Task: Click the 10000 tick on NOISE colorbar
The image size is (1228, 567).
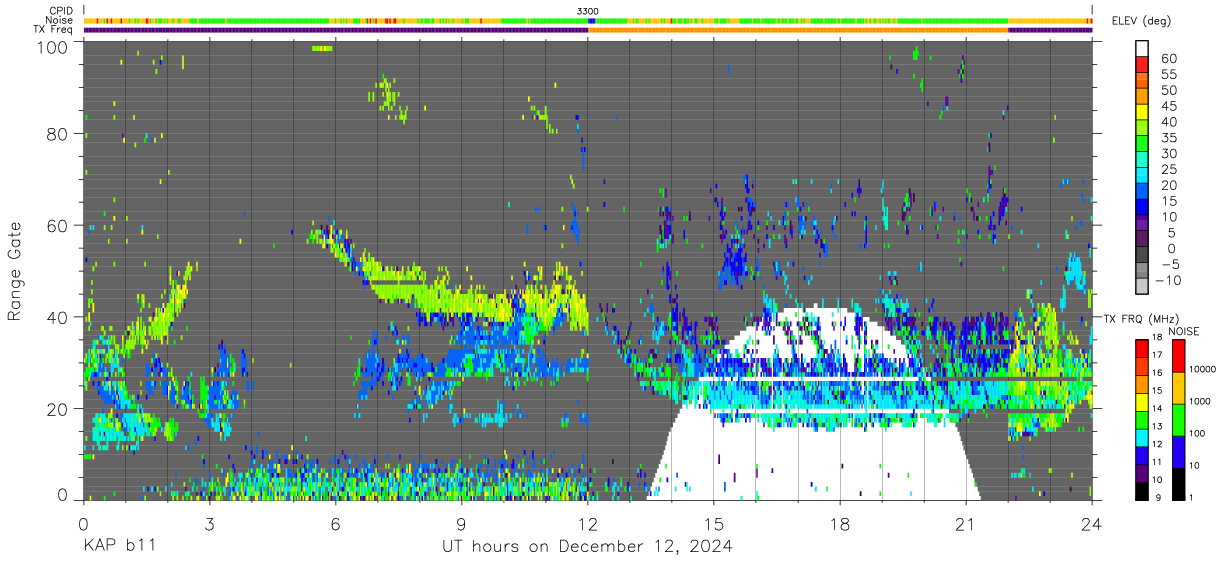Action: point(1202,371)
